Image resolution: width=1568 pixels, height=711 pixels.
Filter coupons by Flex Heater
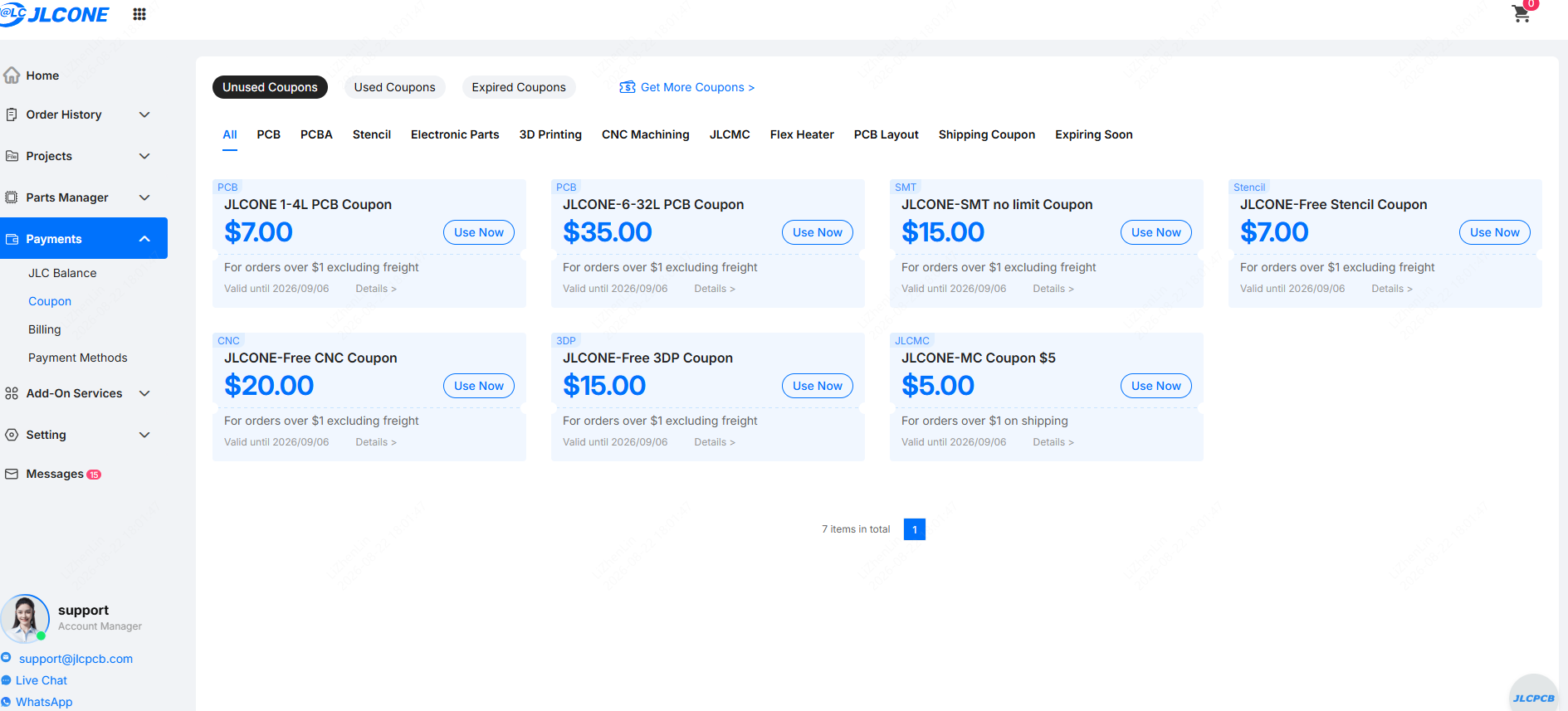point(802,134)
